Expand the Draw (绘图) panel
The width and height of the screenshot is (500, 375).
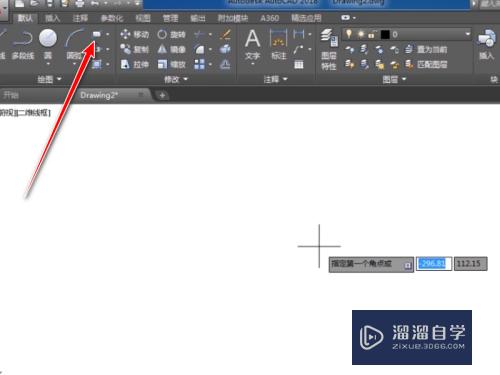point(49,79)
